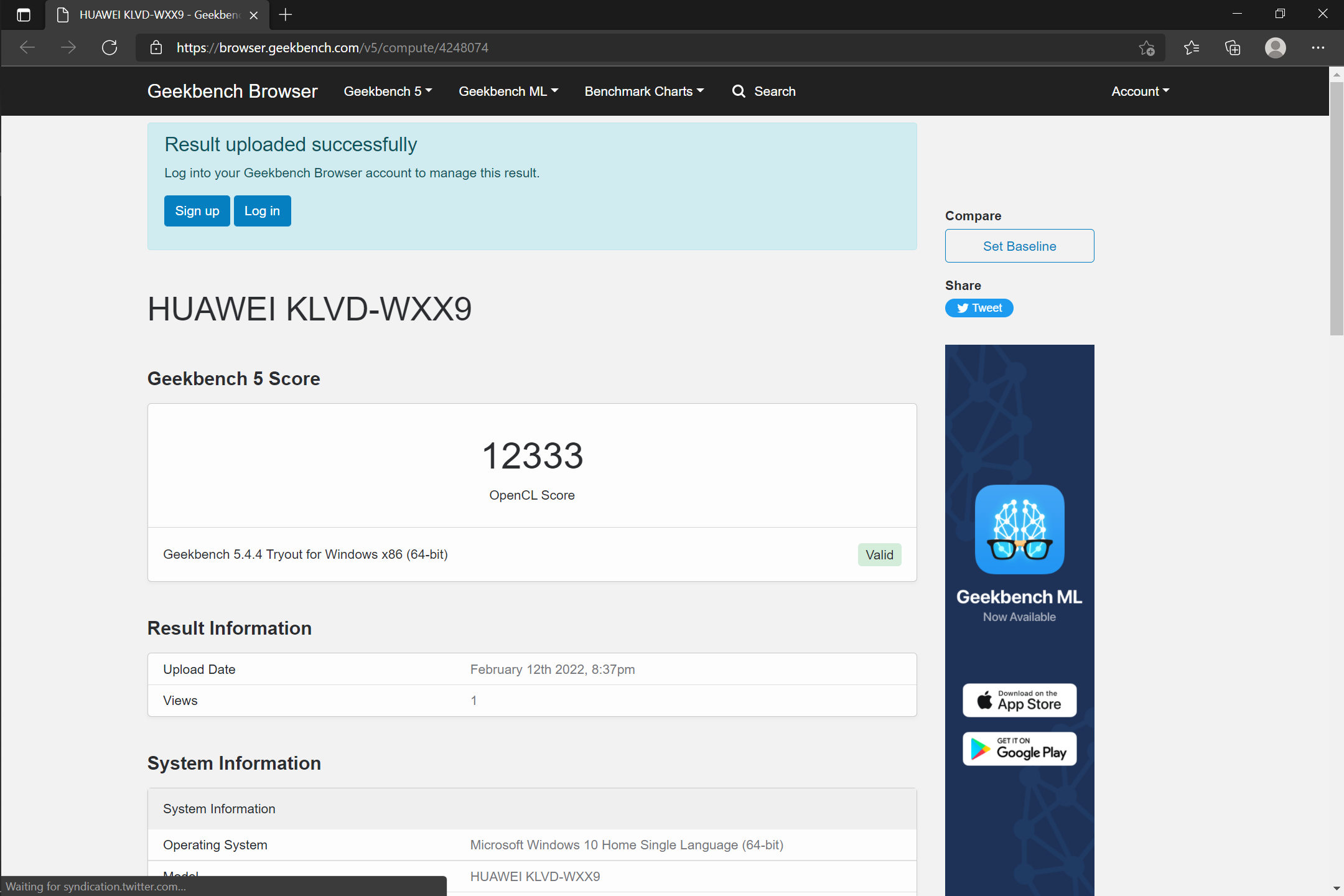Open the Account dropdown menu

pyautogui.click(x=1141, y=91)
